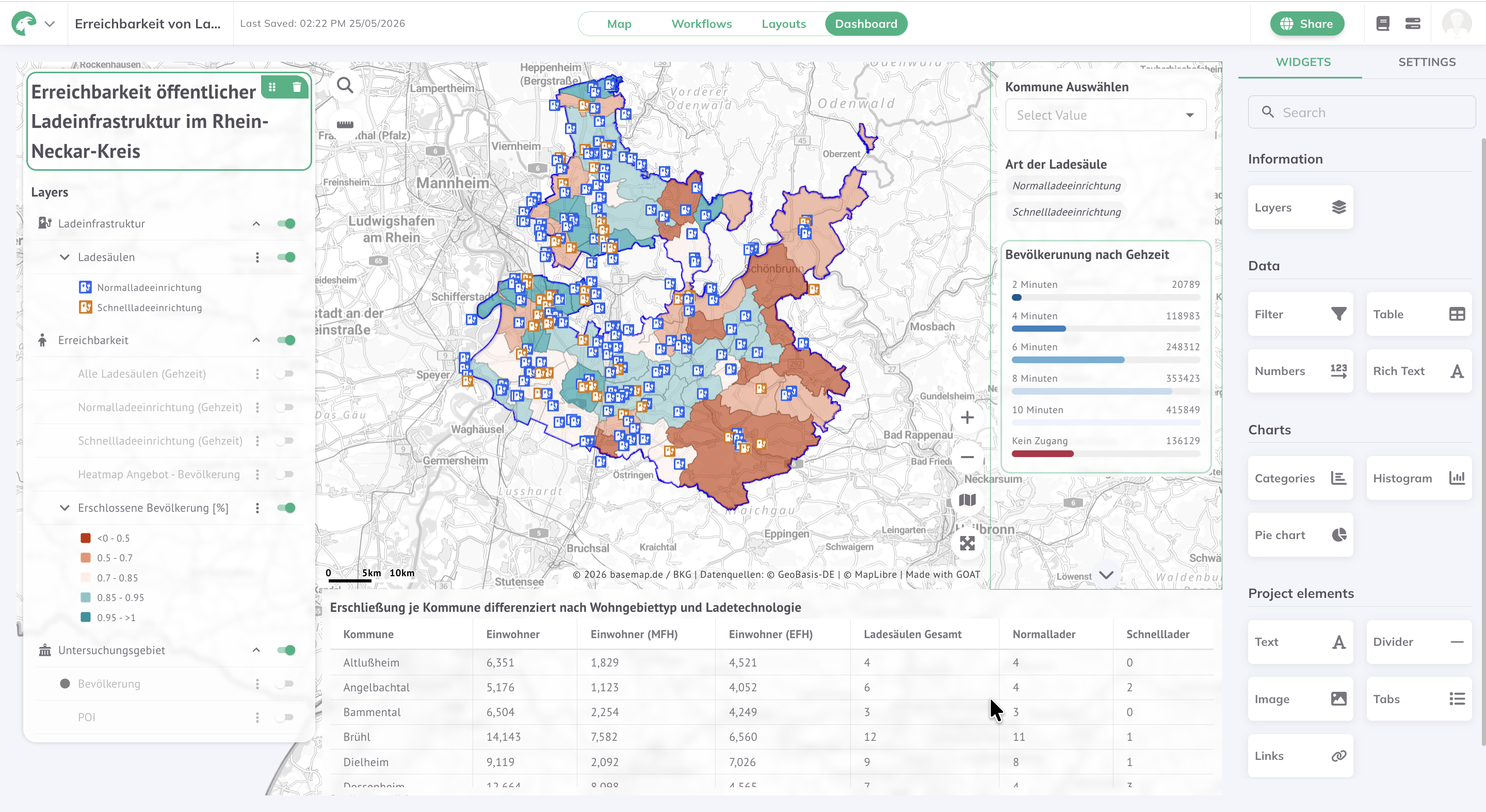Toggle Erreichbarkeit group visibility
The height and width of the screenshot is (812, 1486).
click(286, 340)
